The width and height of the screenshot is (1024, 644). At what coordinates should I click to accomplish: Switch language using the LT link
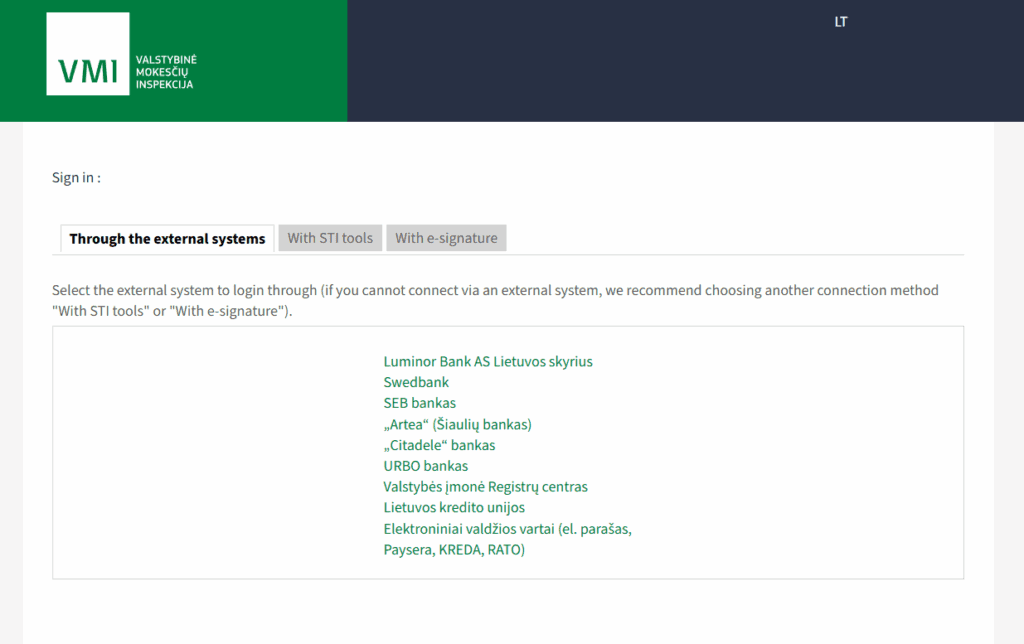click(840, 22)
